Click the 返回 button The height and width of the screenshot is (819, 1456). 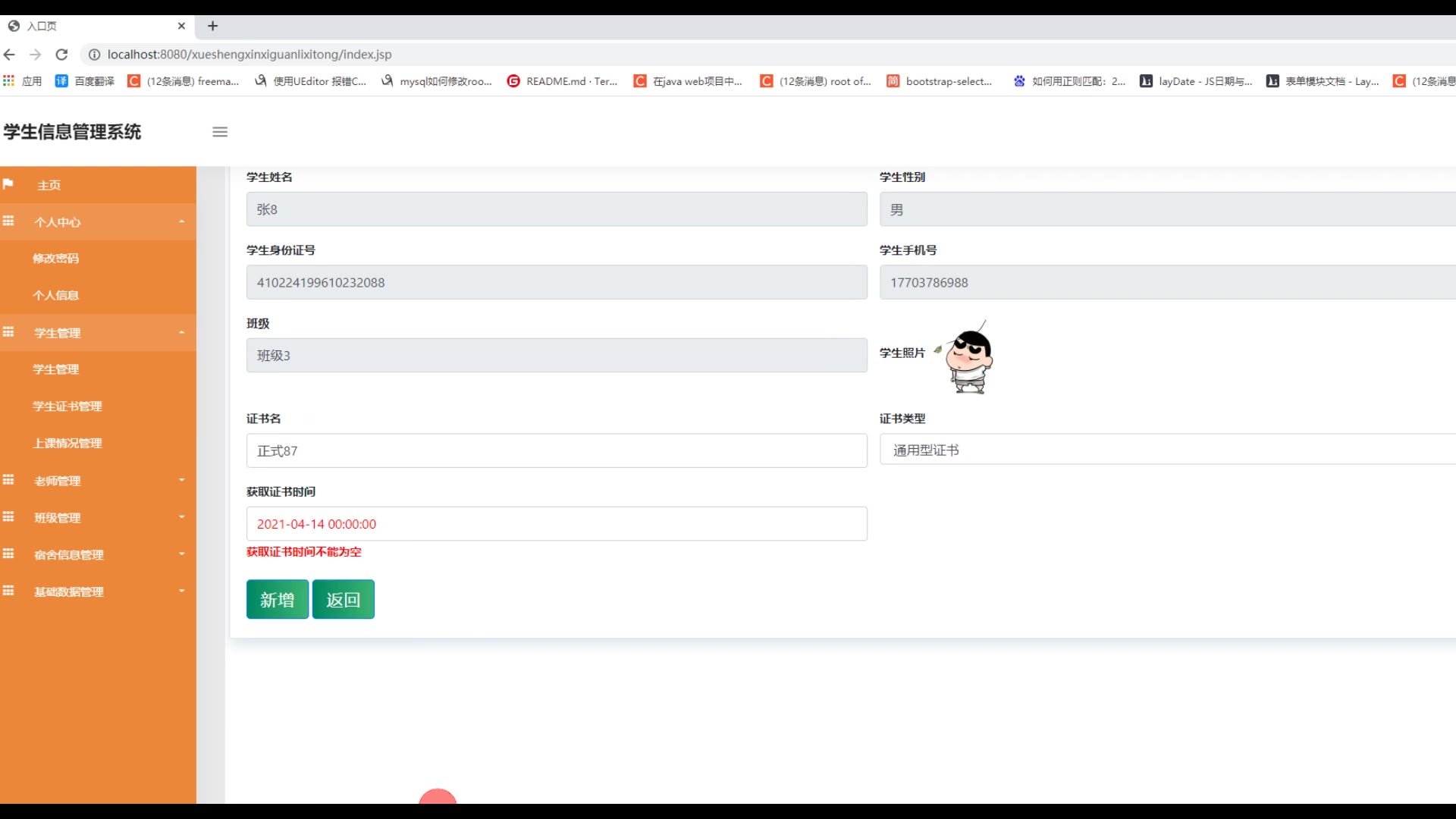coord(343,599)
